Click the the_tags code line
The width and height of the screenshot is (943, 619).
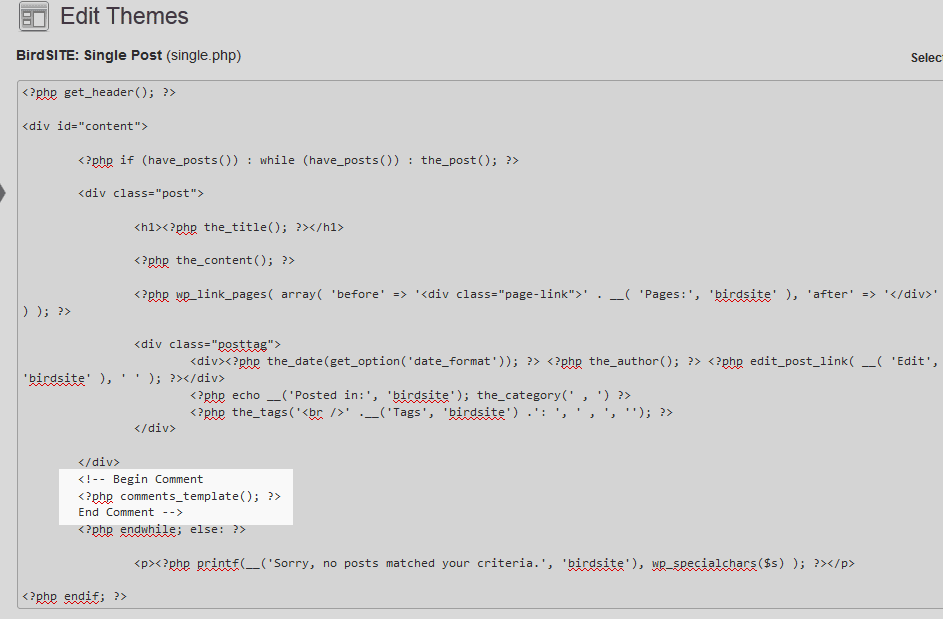431,412
